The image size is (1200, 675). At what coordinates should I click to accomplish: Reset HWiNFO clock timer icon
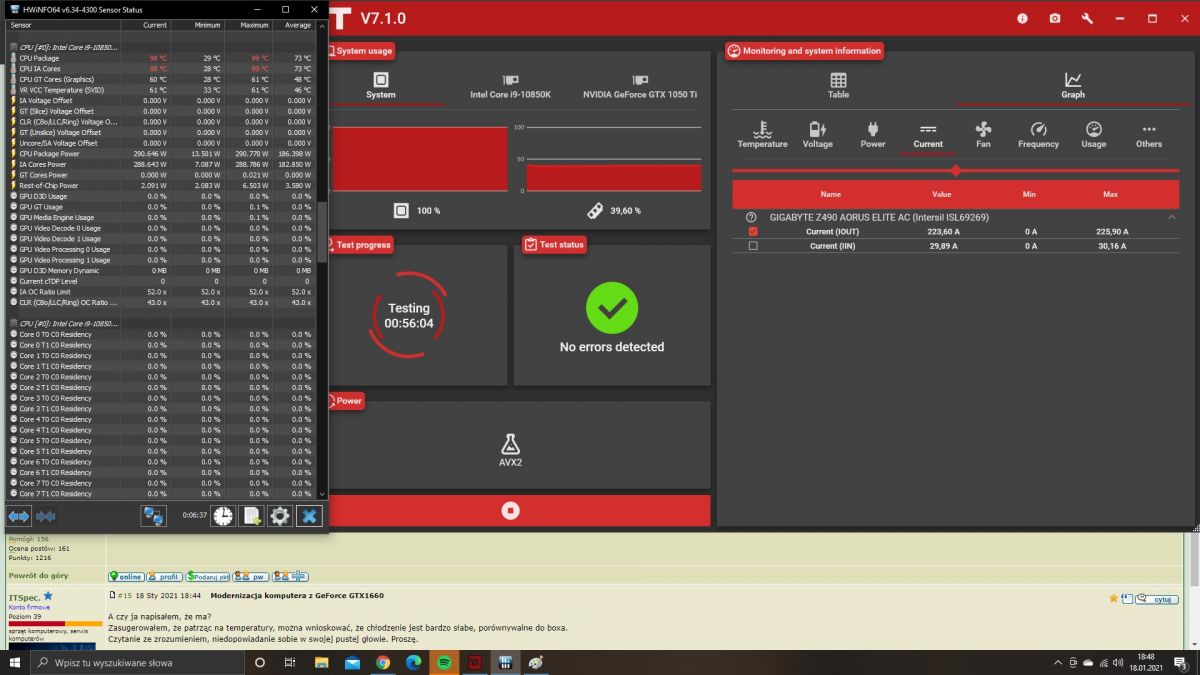click(222, 516)
